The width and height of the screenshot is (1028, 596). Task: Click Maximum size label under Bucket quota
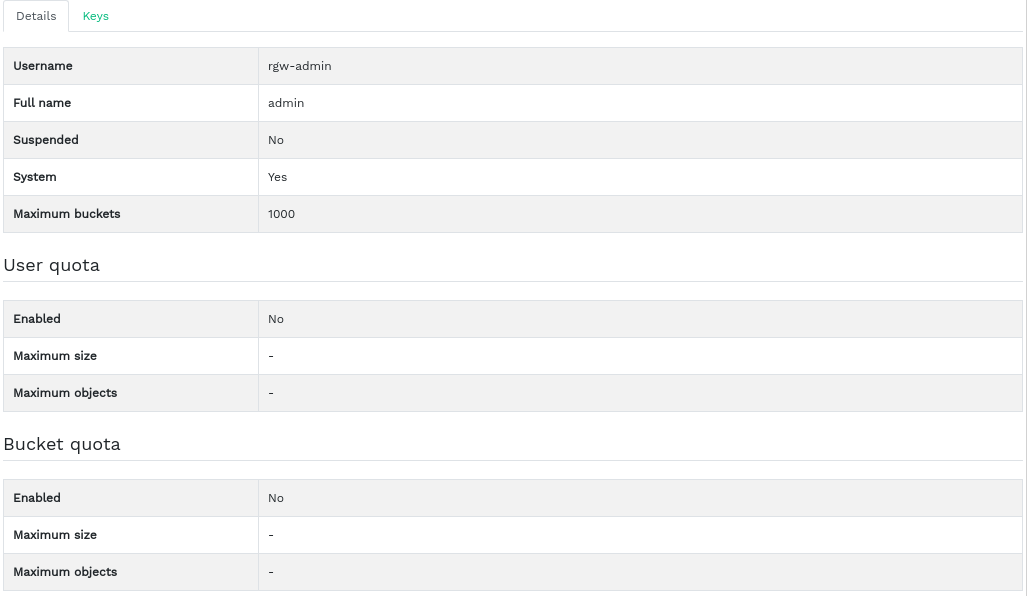(55, 535)
